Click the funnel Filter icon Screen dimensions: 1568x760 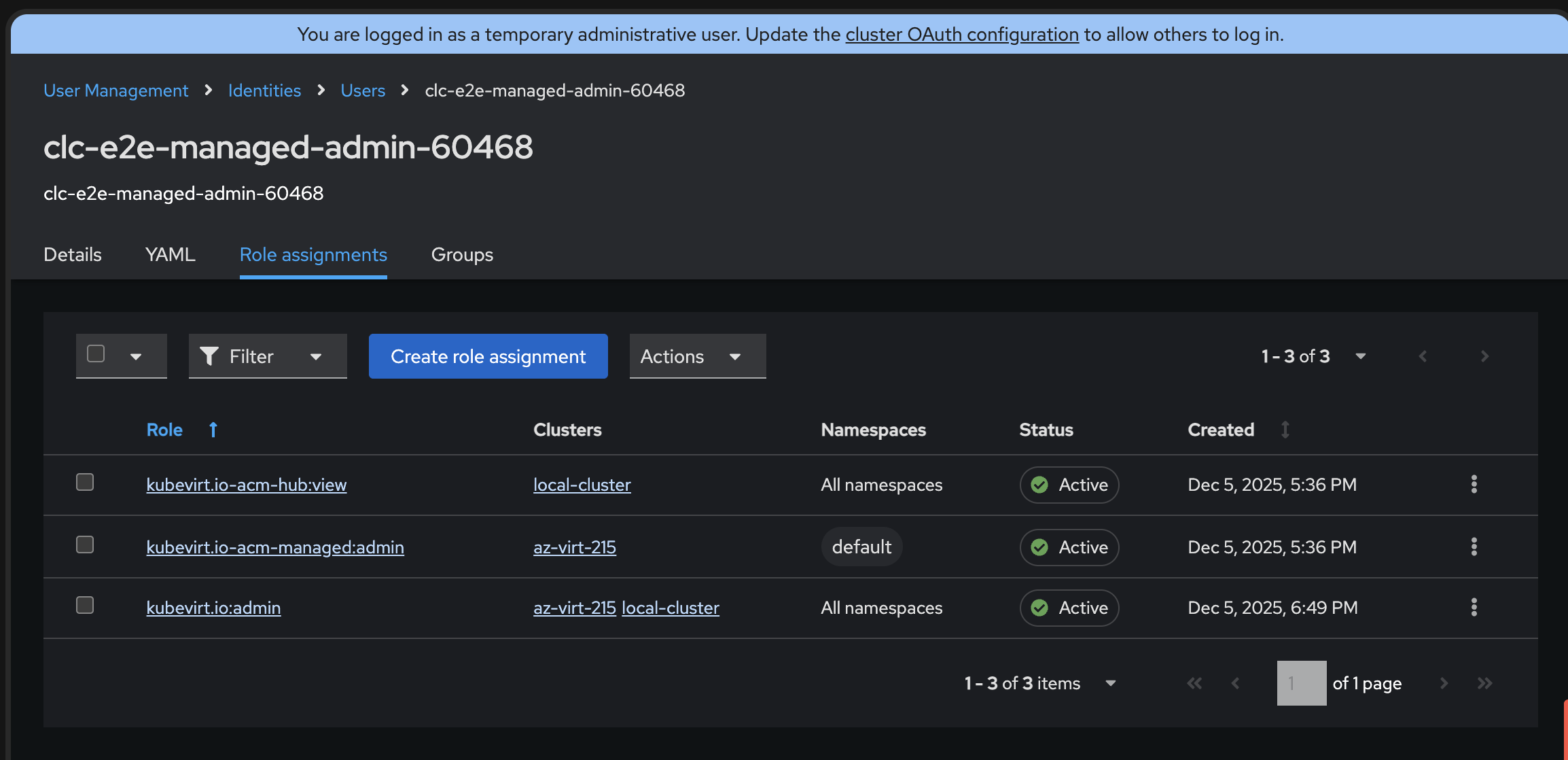[x=209, y=356]
